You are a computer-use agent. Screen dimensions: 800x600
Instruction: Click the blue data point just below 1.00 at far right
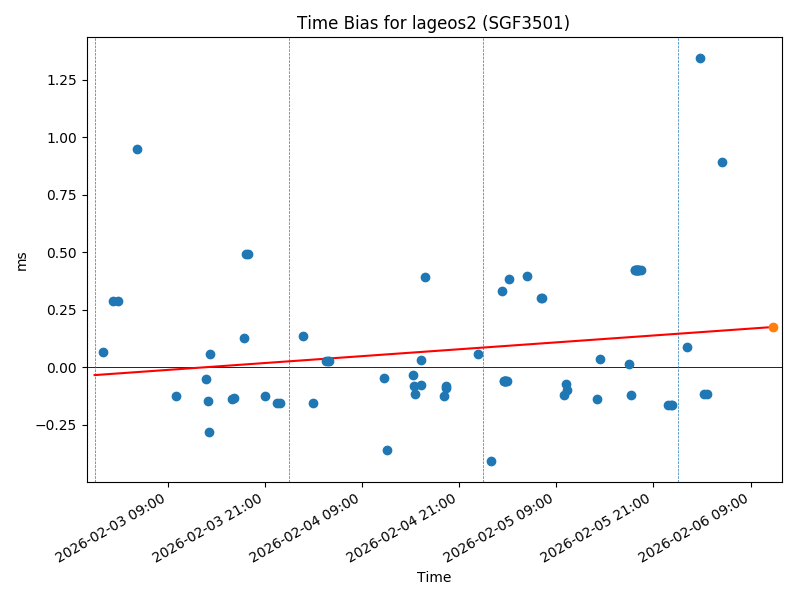722,162
